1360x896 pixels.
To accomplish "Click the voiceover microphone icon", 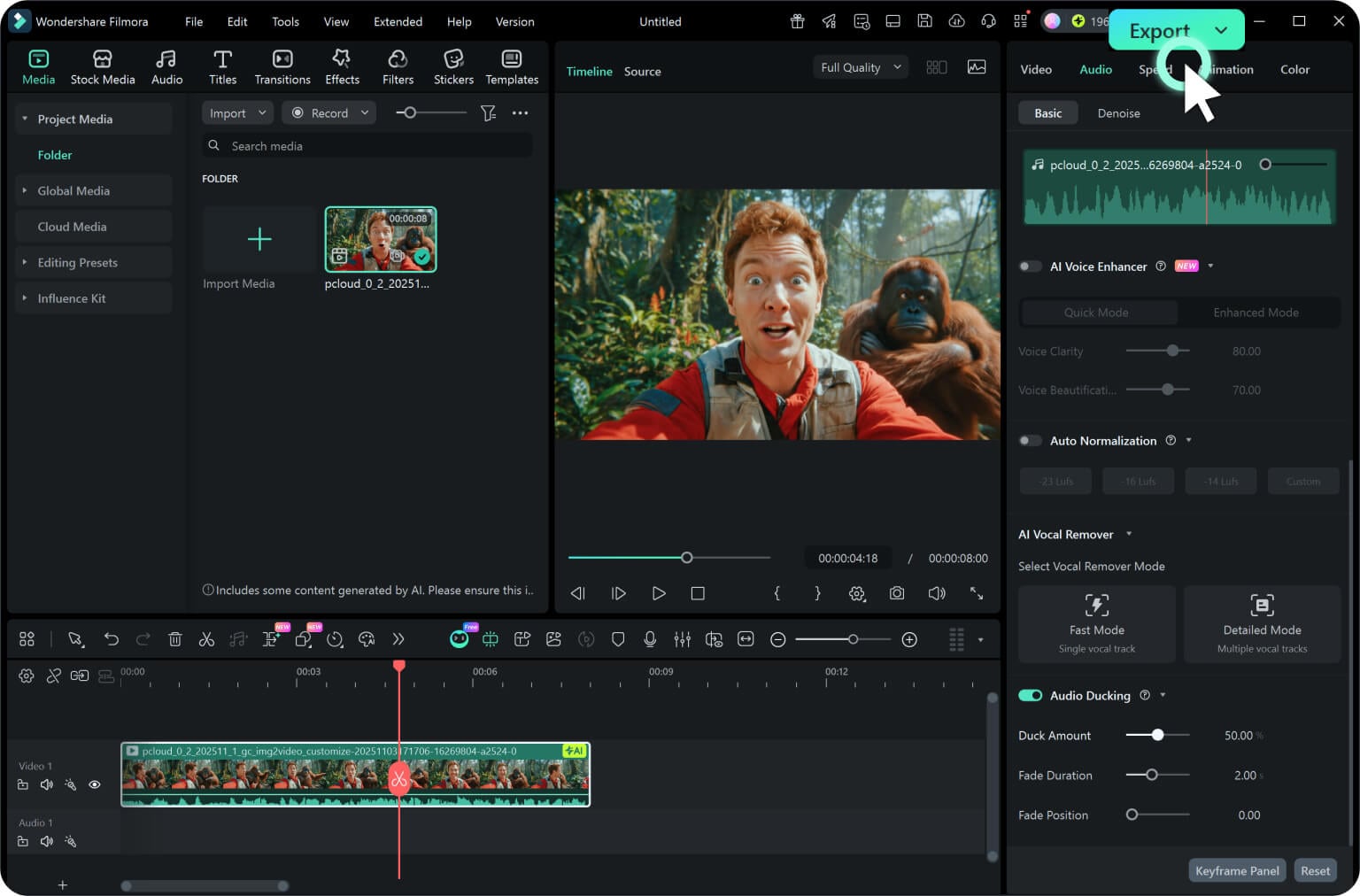I will (650, 639).
